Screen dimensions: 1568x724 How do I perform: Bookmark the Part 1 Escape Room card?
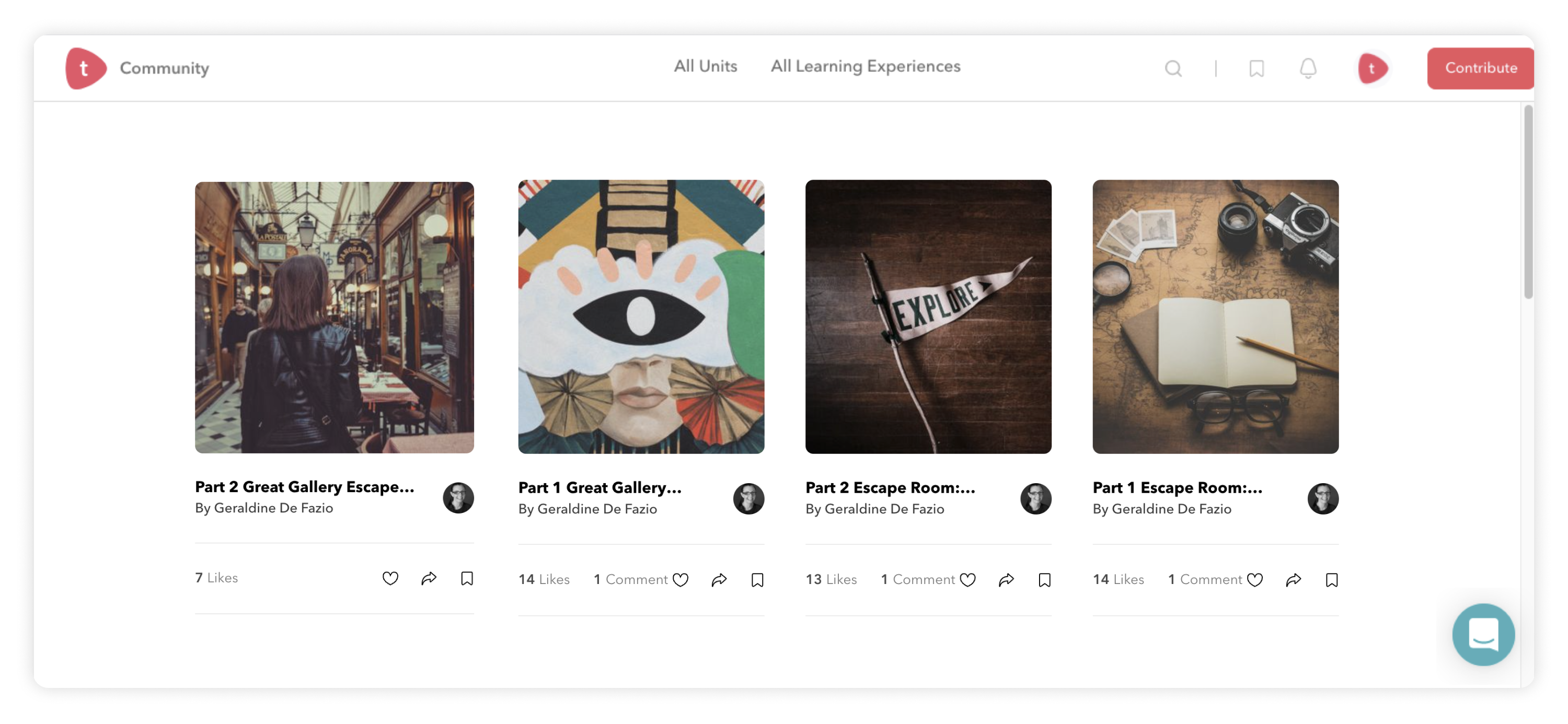pyautogui.click(x=1331, y=580)
